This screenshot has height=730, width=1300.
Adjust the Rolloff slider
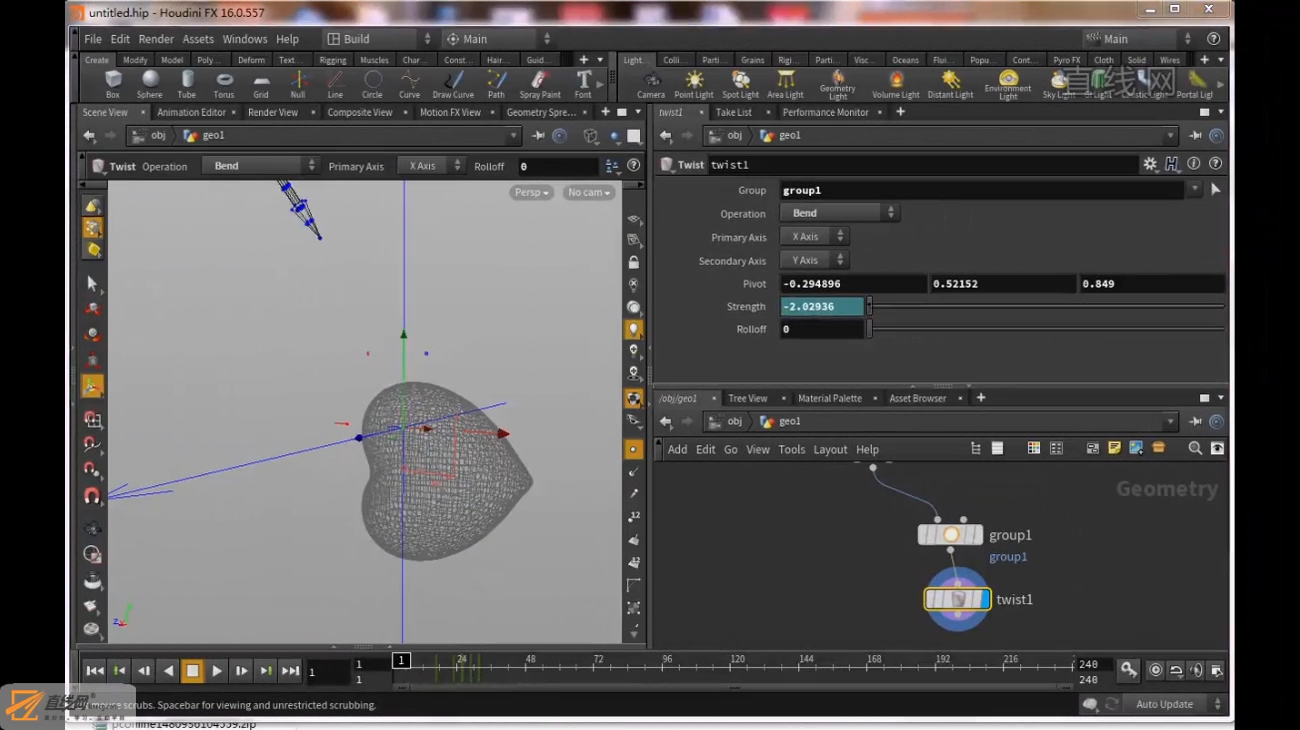click(1046, 329)
